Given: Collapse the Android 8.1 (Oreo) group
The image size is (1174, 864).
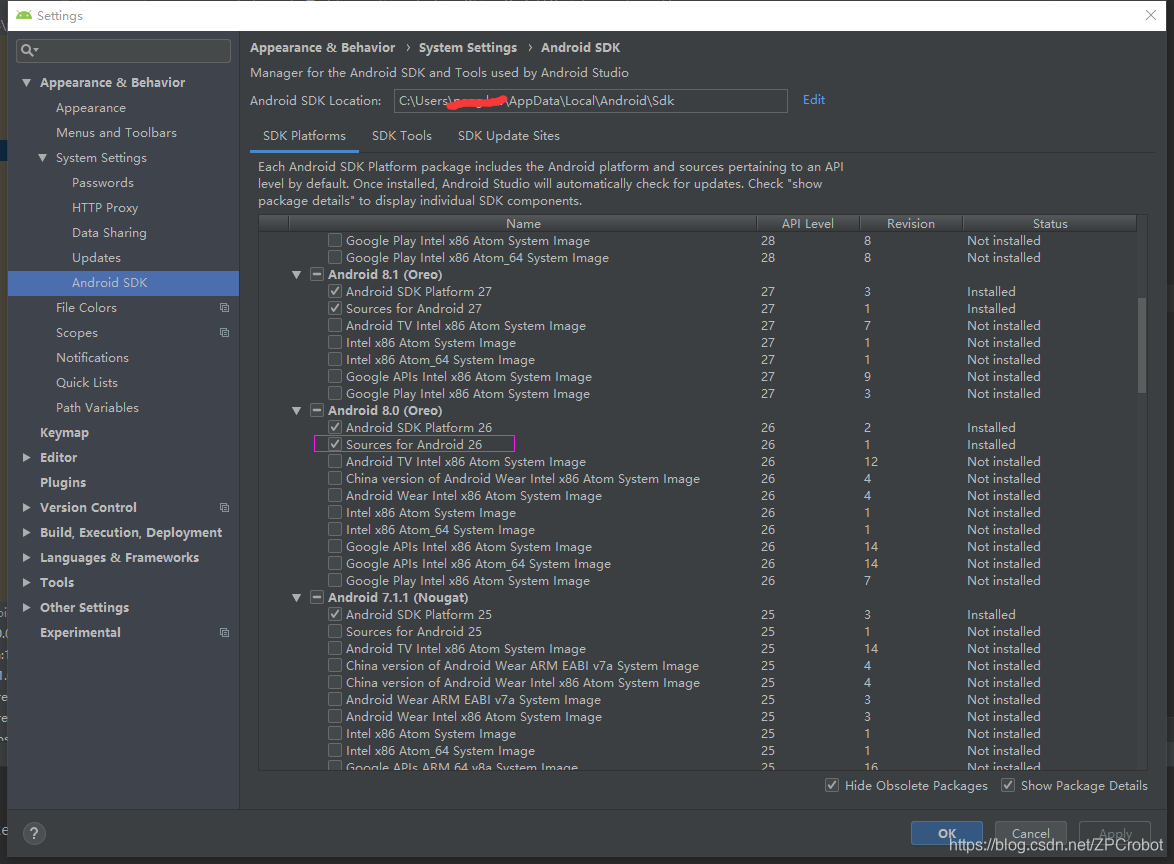Looking at the screenshot, I should (296, 275).
